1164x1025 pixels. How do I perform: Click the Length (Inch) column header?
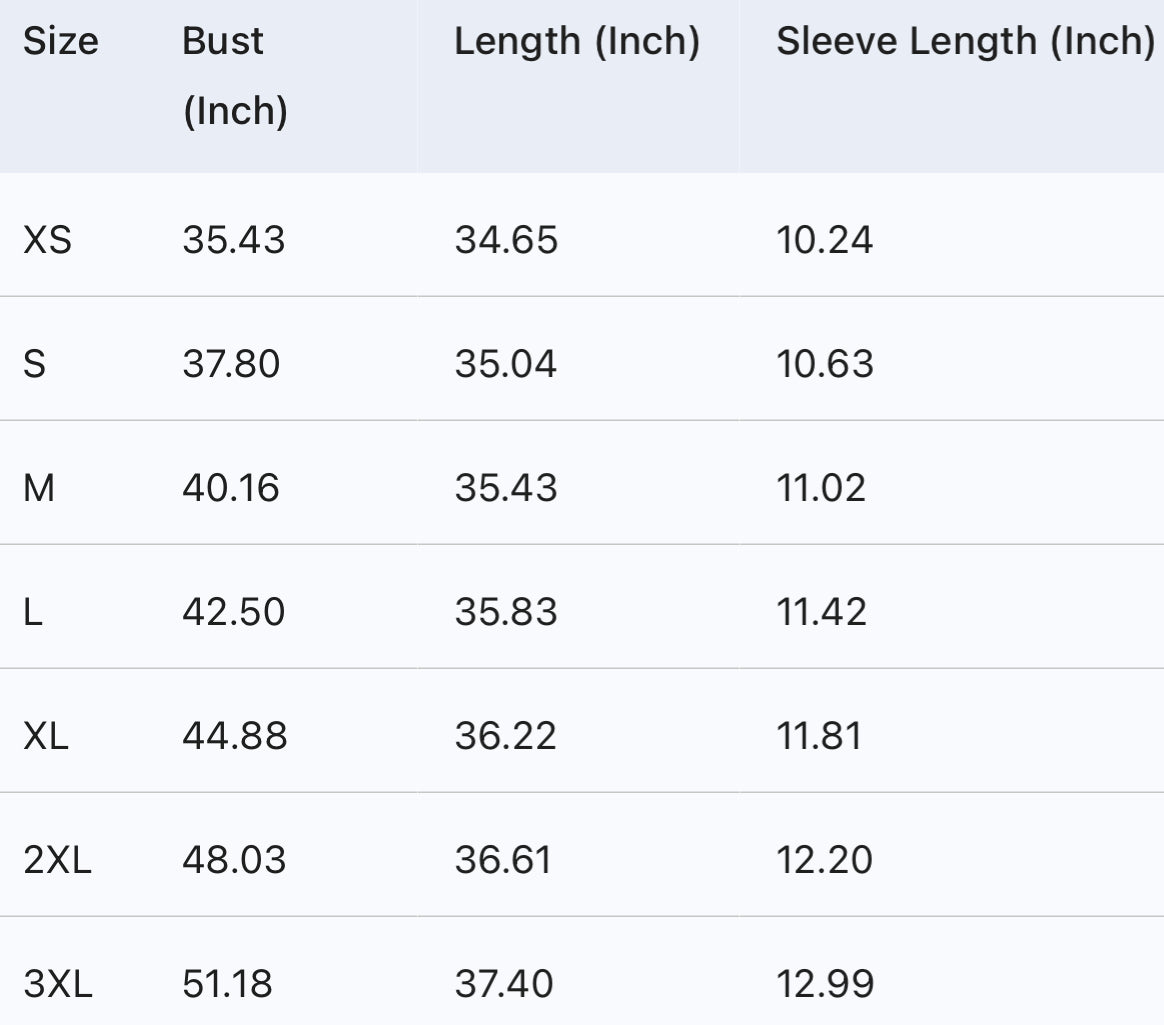click(576, 42)
